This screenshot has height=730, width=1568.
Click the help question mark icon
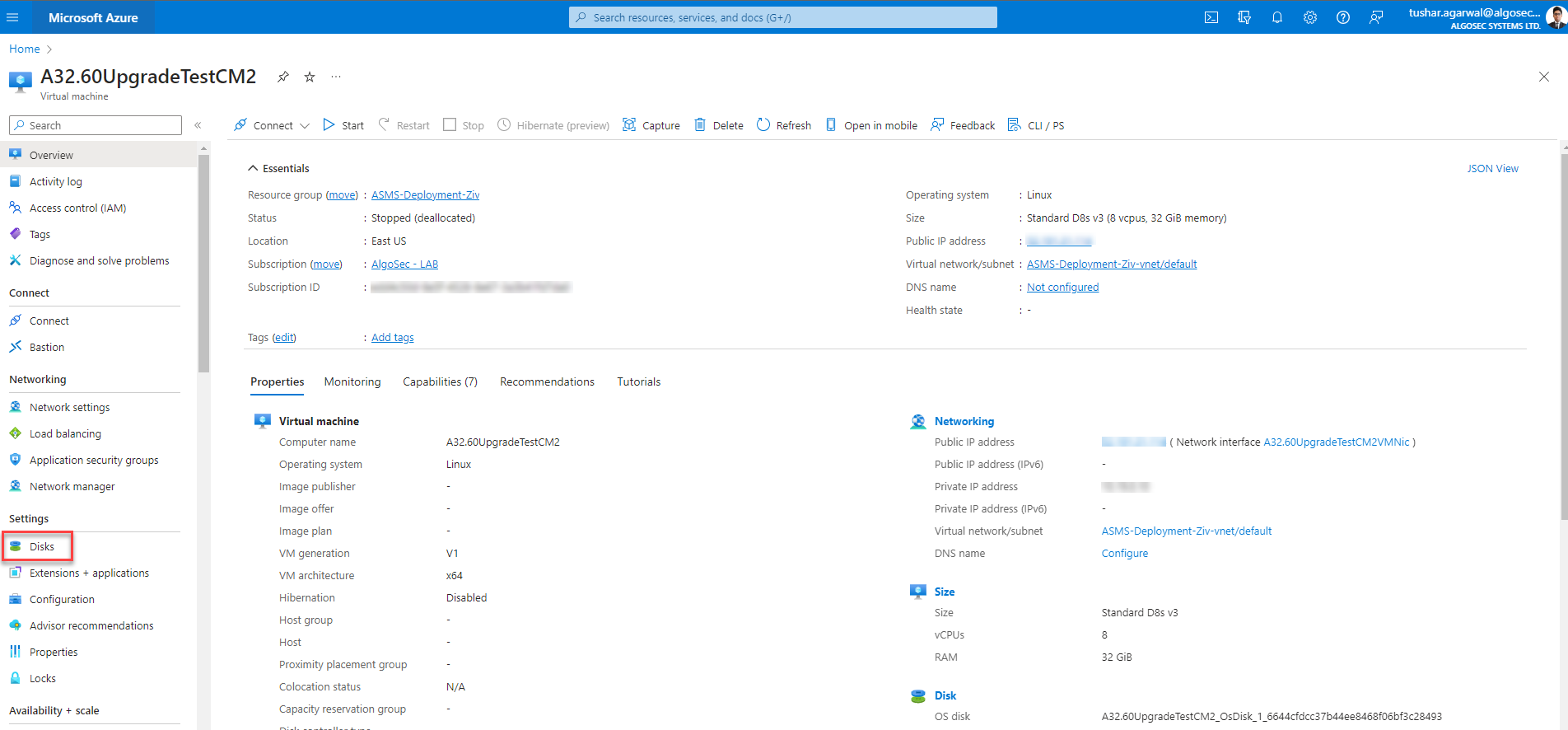click(1343, 17)
